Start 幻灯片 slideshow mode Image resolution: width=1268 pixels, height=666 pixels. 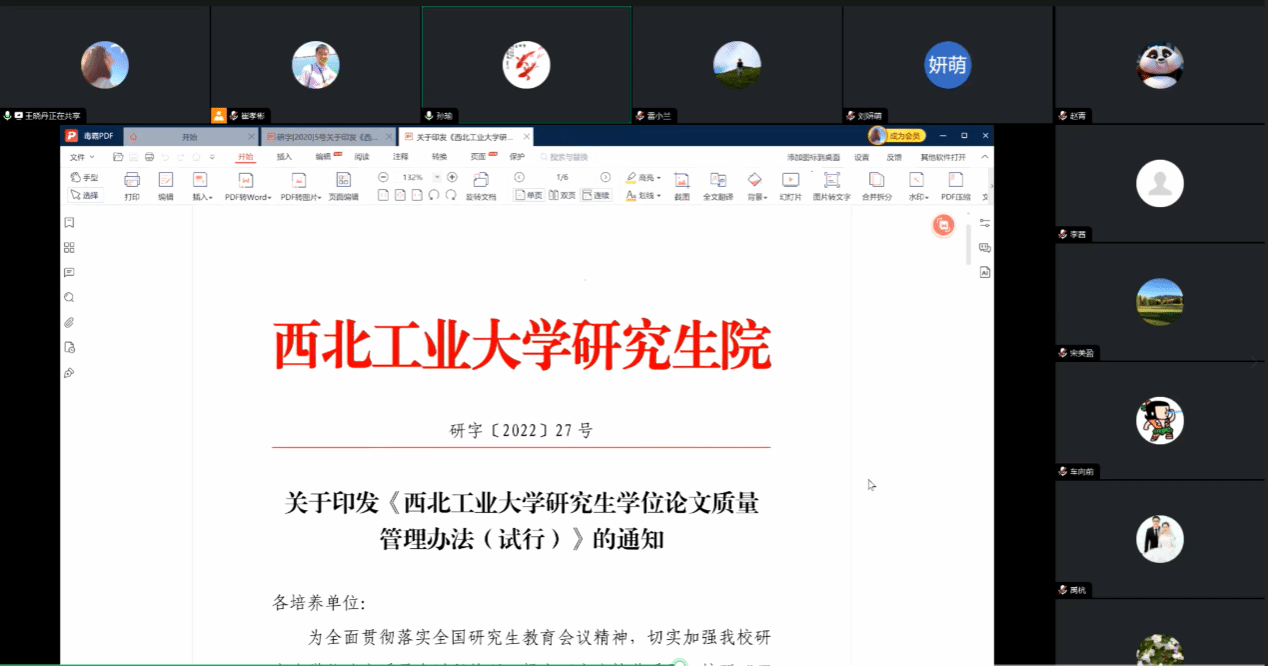coord(790,185)
